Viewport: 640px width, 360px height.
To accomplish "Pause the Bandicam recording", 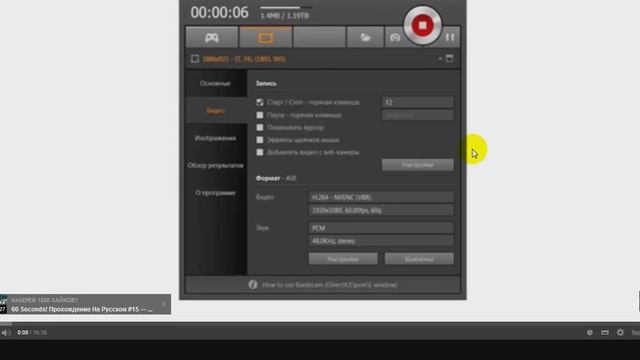I will pos(450,38).
